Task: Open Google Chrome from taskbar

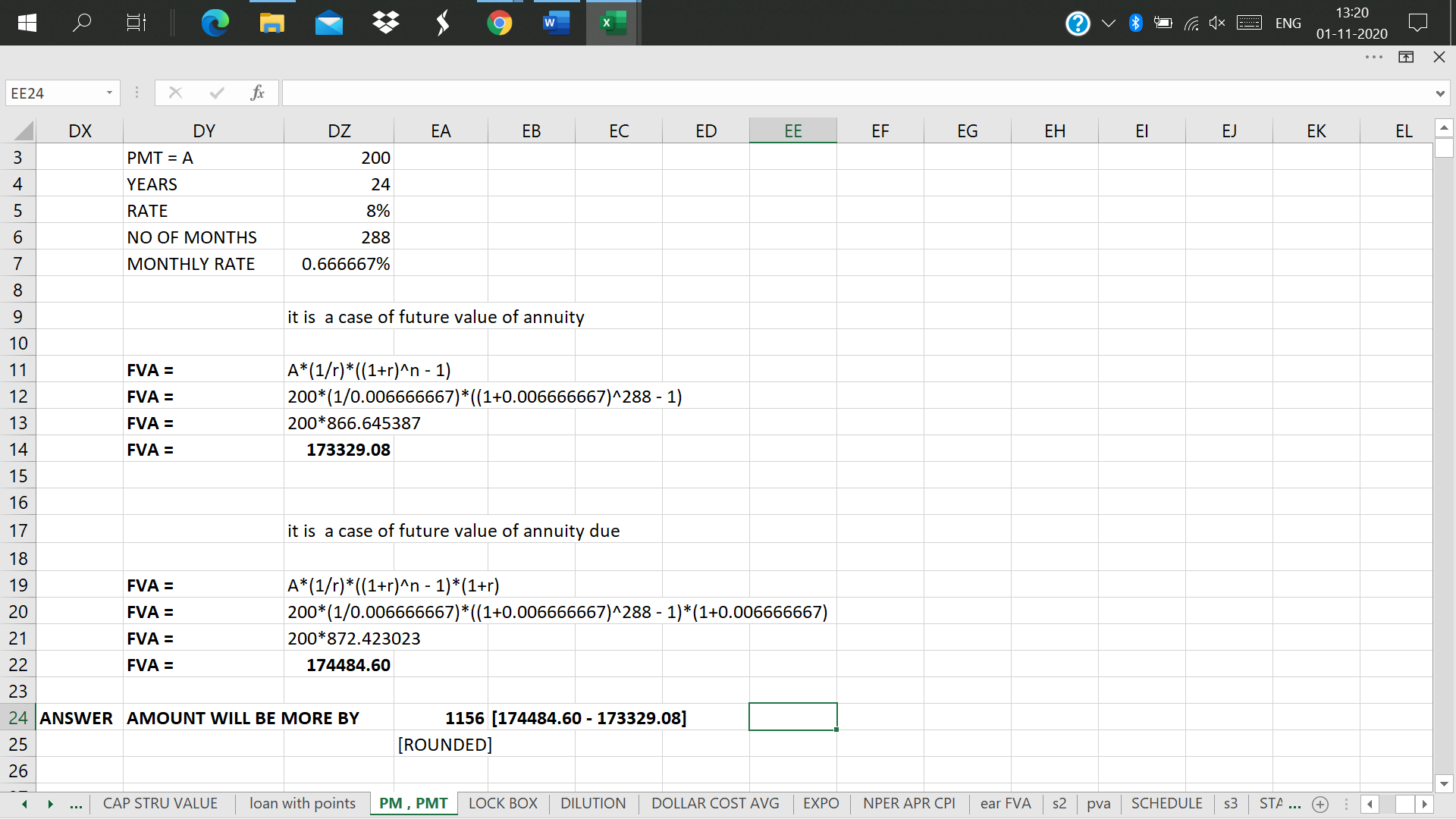Action: 499,23
